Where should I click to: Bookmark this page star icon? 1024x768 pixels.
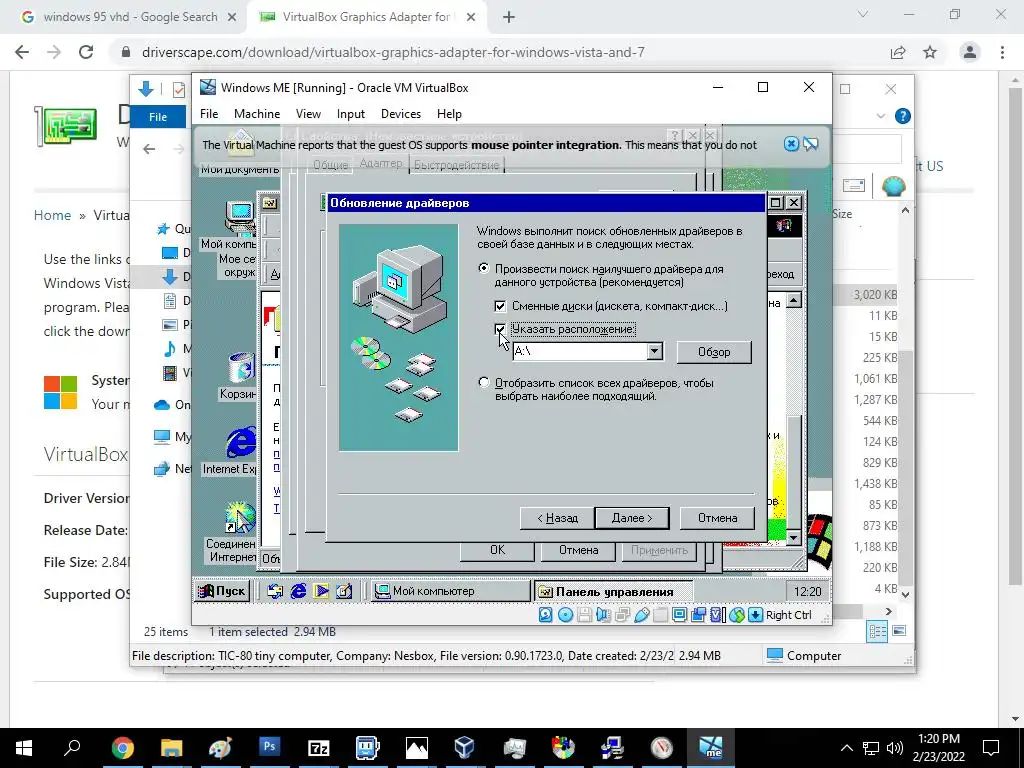930,52
